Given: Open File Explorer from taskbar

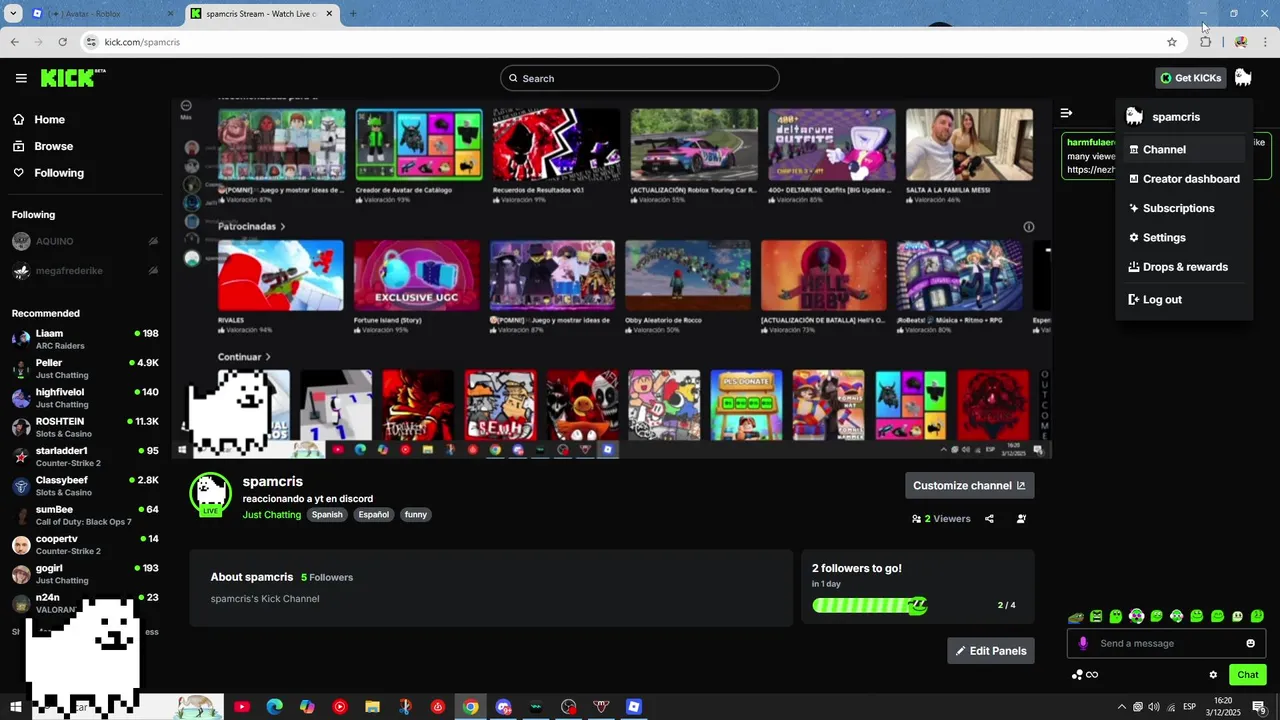Looking at the screenshot, I should [372, 707].
